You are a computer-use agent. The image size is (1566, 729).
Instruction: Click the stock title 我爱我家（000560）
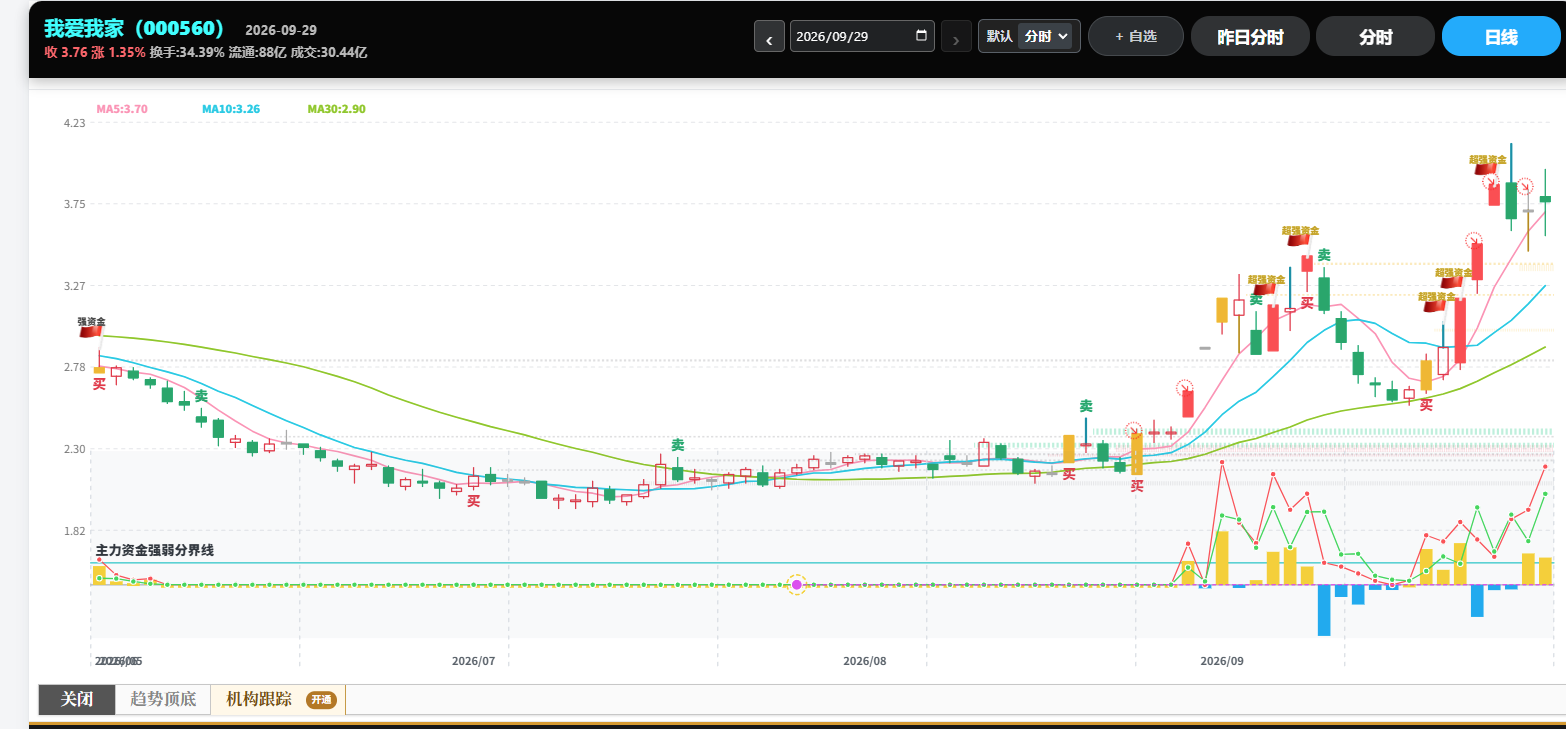[135, 28]
